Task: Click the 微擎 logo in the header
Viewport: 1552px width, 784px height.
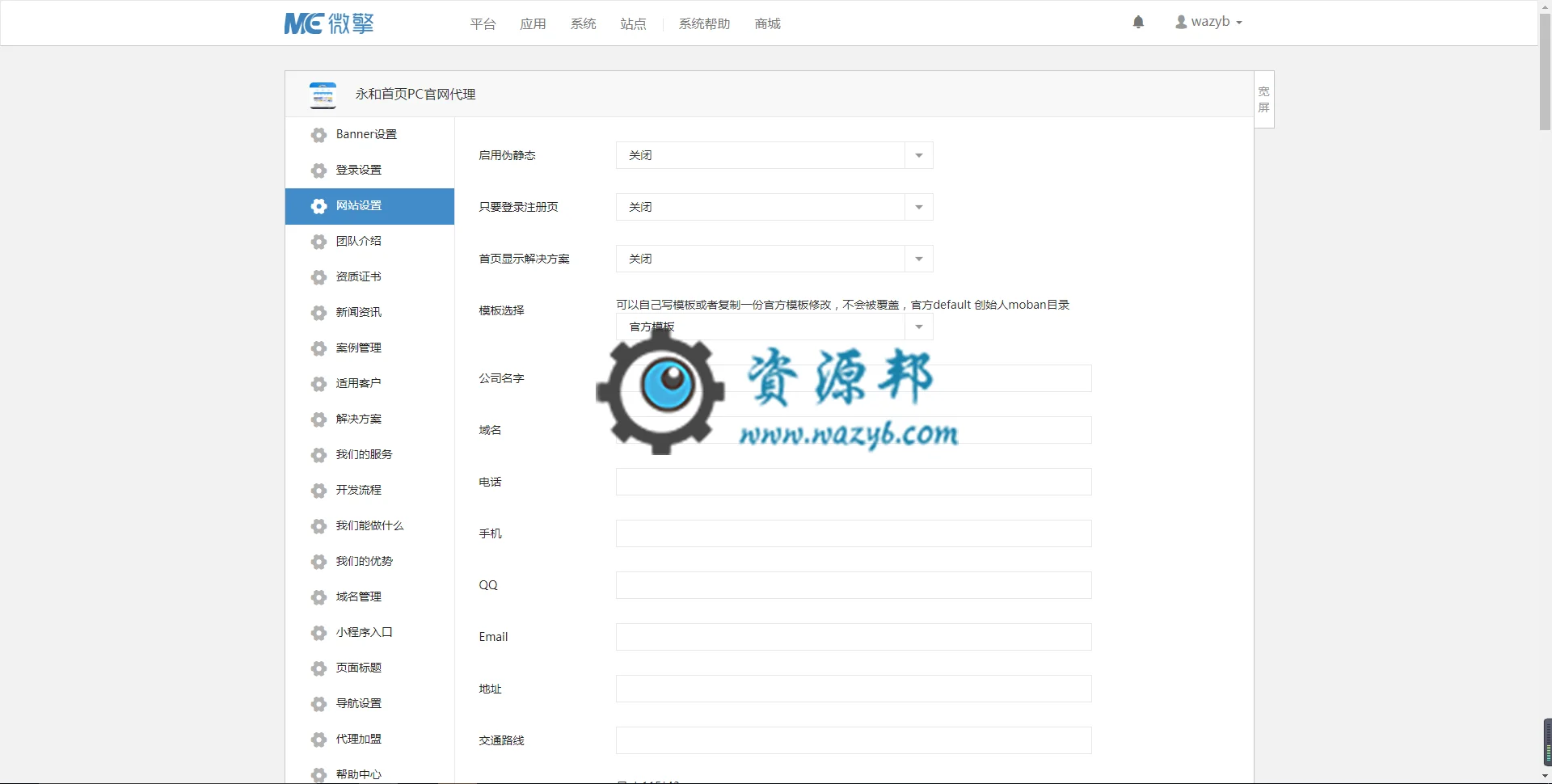Action: coord(329,23)
